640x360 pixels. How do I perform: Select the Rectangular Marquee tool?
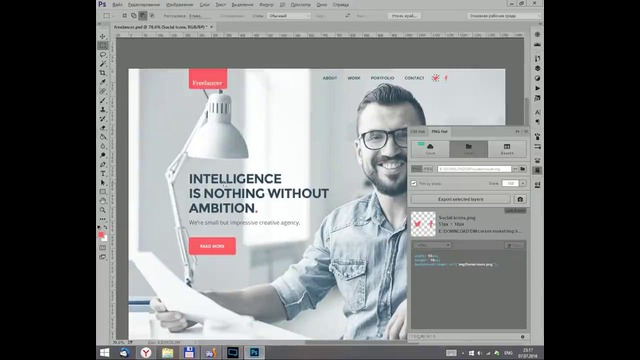tap(103, 45)
